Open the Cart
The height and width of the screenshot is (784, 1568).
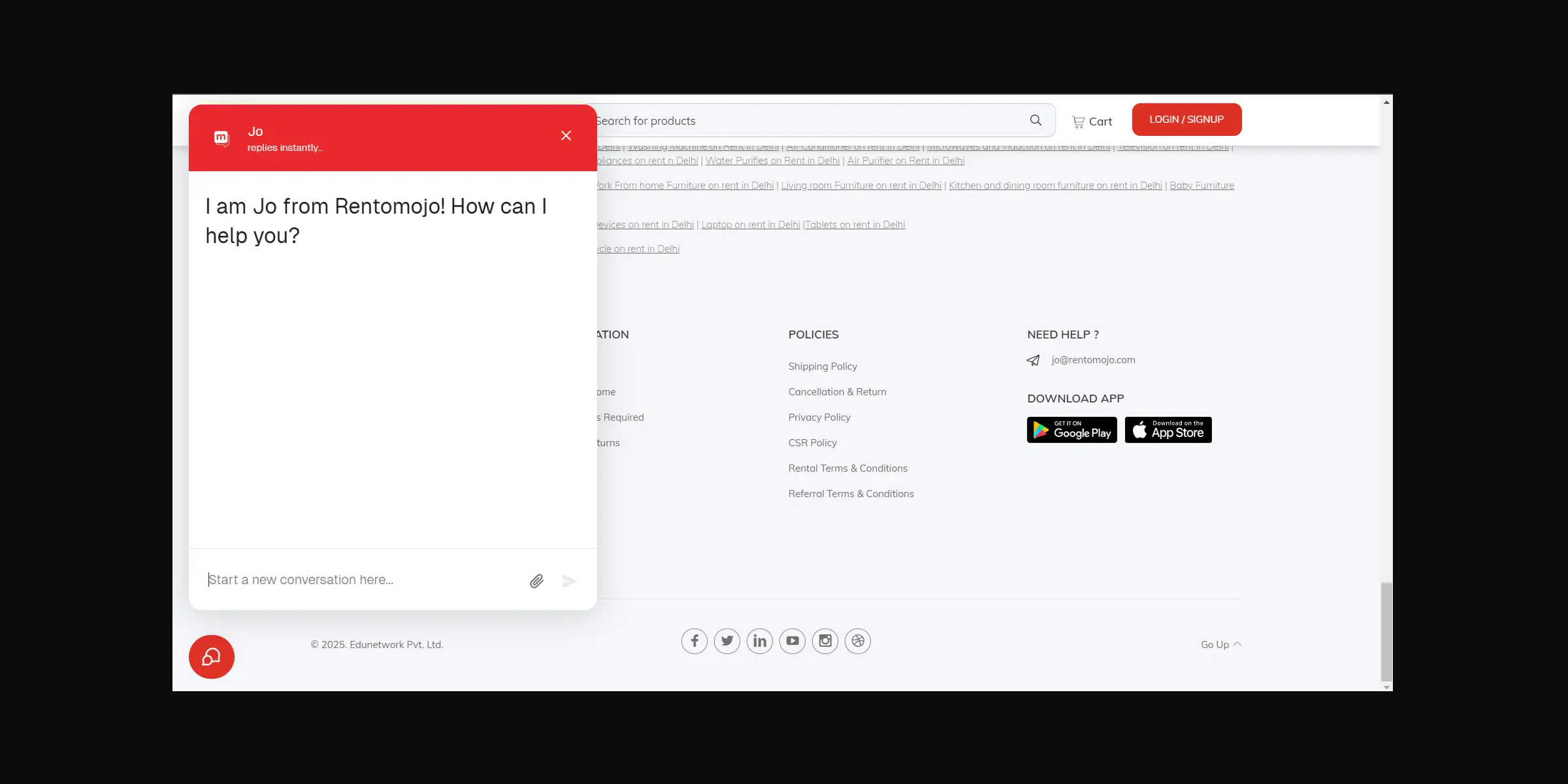[1092, 122]
